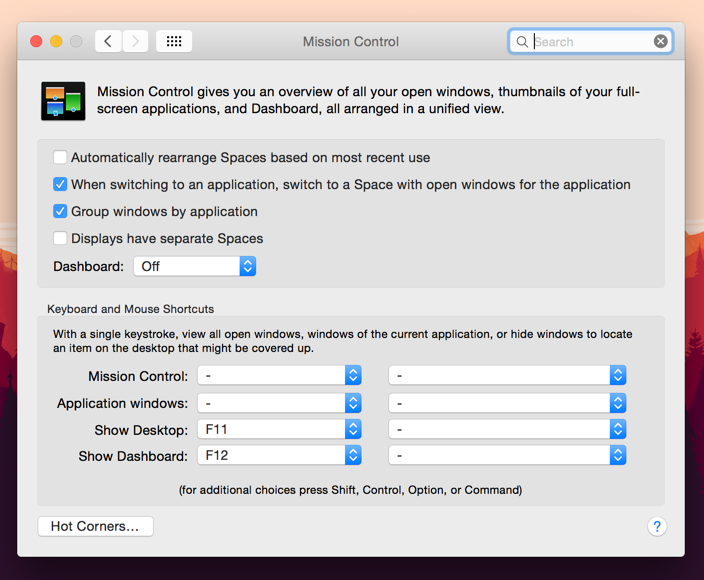Click the Mission Control: shortcut label
The image size is (704, 580).
click(x=138, y=376)
